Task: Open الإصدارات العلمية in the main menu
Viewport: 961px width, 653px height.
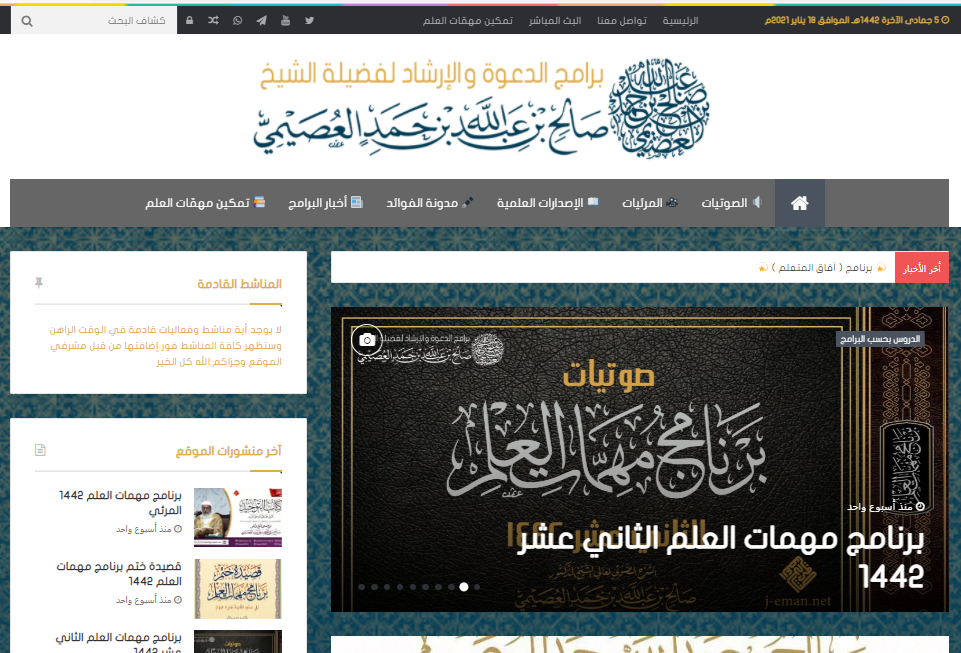Action: coord(547,203)
